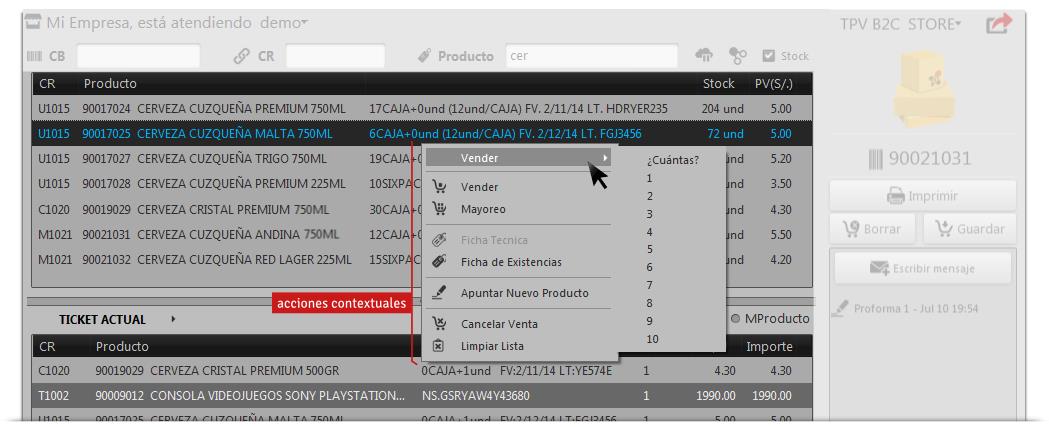The height and width of the screenshot is (427, 1049).
Task: Choose Apuntar Nuevo Producto
Action: point(524,292)
